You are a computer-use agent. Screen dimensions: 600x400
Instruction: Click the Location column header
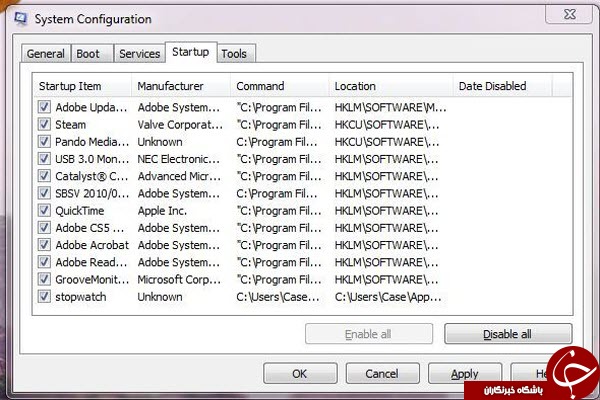click(391, 86)
